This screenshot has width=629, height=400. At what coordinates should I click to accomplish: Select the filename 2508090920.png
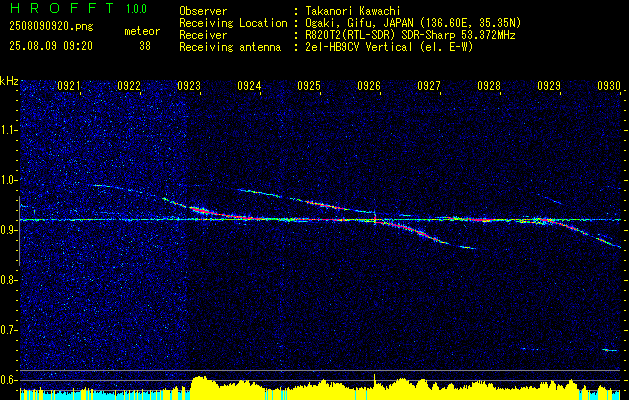pos(51,27)
